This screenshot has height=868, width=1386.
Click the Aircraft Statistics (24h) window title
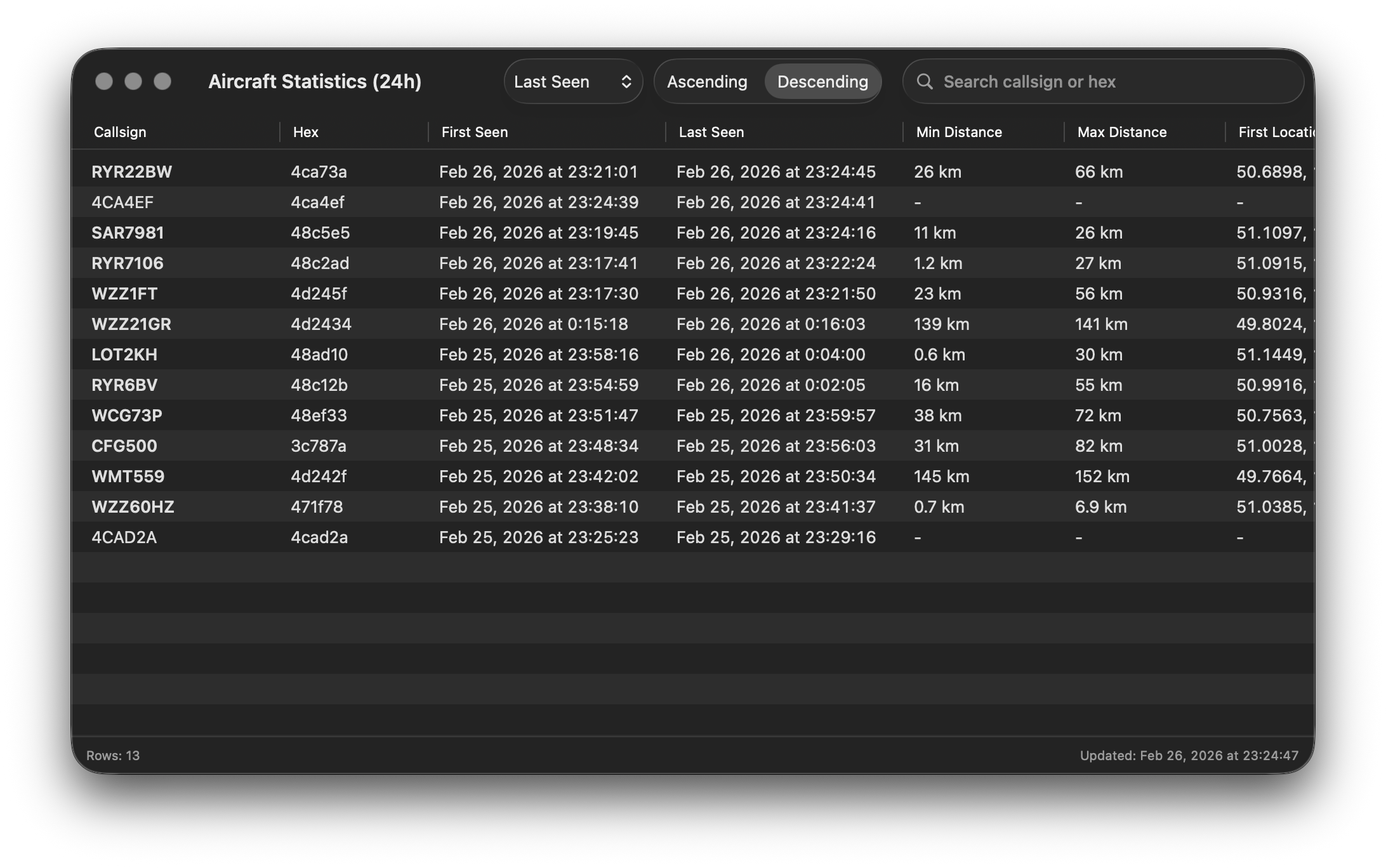[x=315, y=81]
